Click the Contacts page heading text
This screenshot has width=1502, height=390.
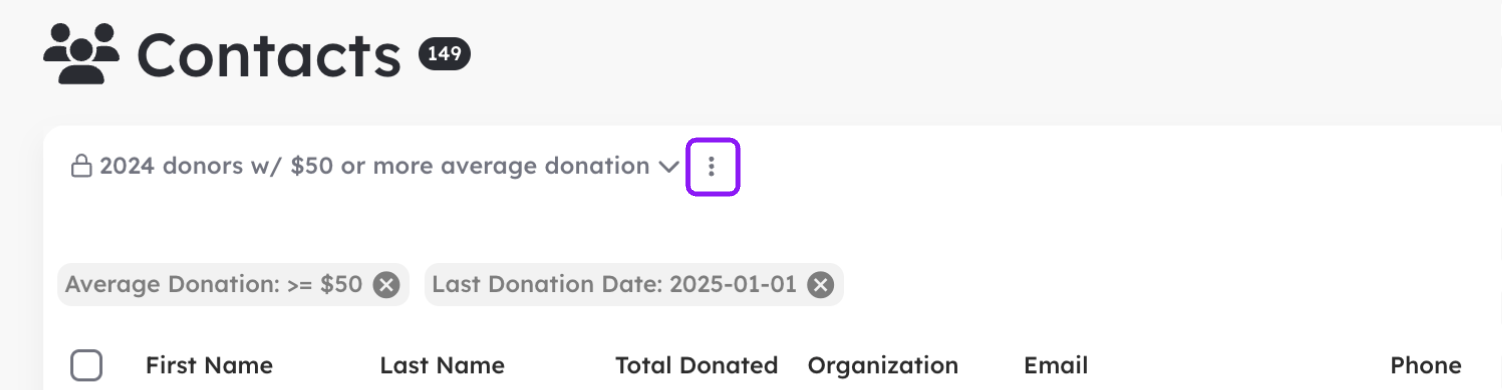click(269, 55)
